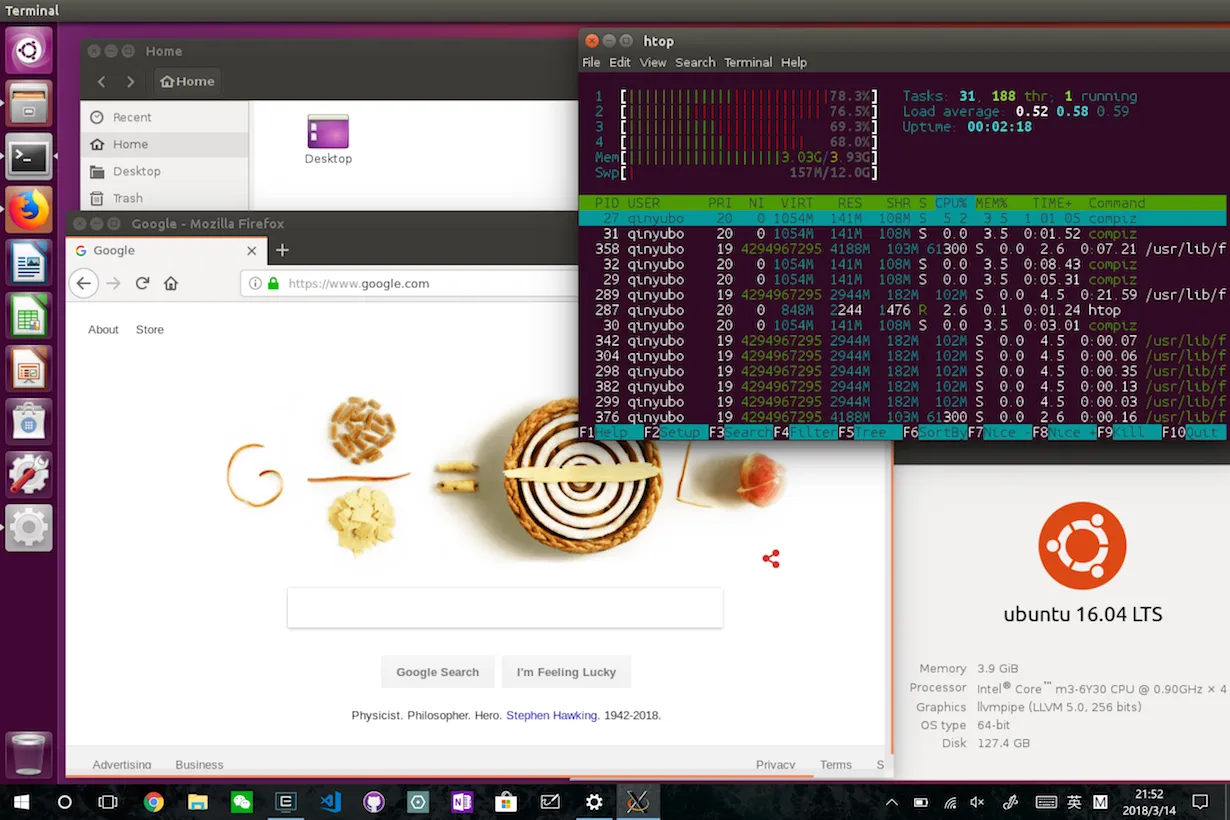Click the Google search input box

pos(505,608)
